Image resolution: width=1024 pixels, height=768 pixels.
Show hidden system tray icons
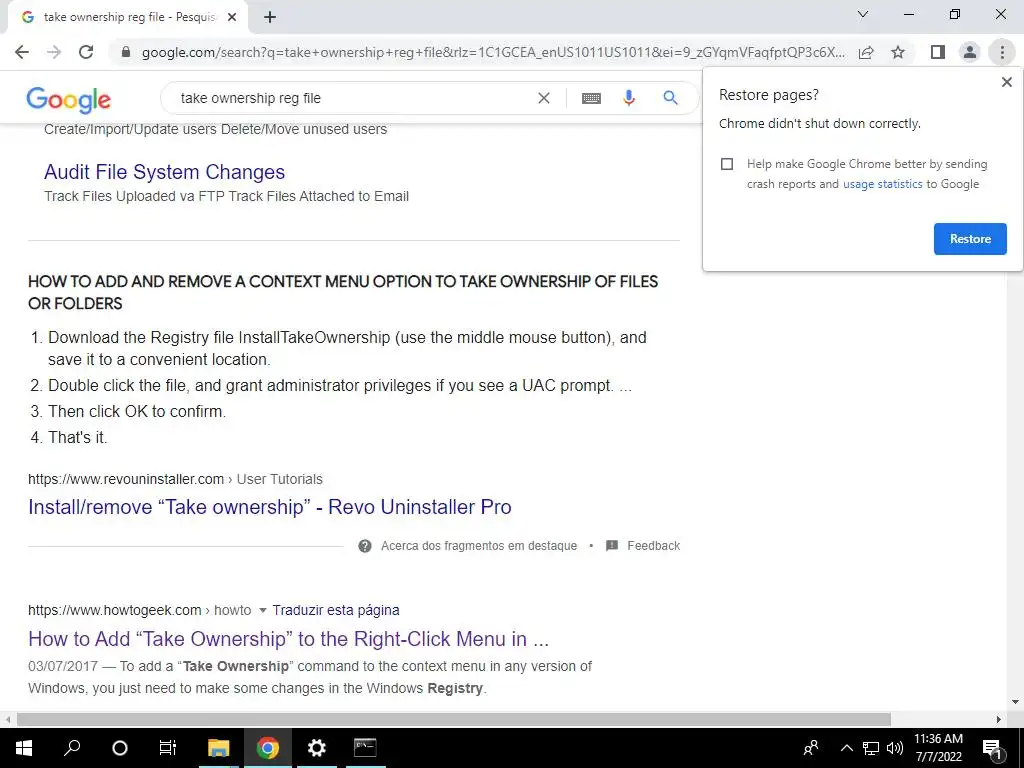point(846,748)
